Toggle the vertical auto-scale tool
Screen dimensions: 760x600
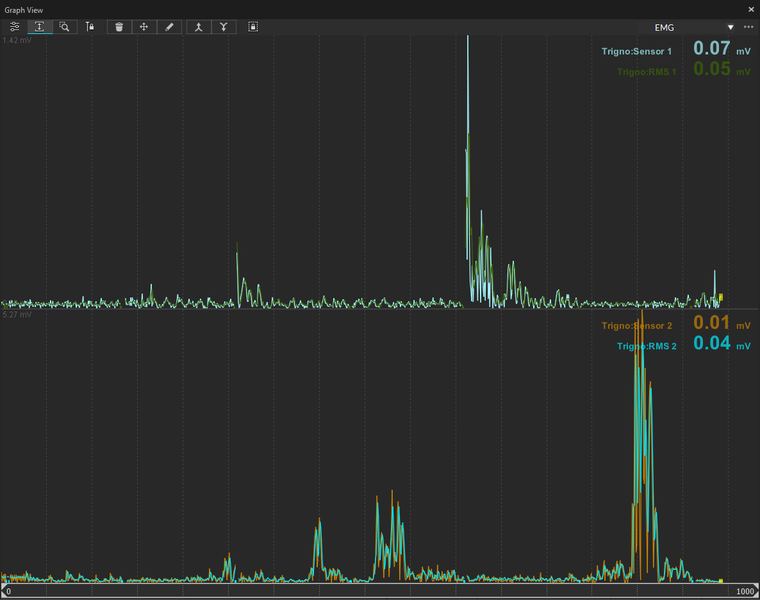(39, 27)
